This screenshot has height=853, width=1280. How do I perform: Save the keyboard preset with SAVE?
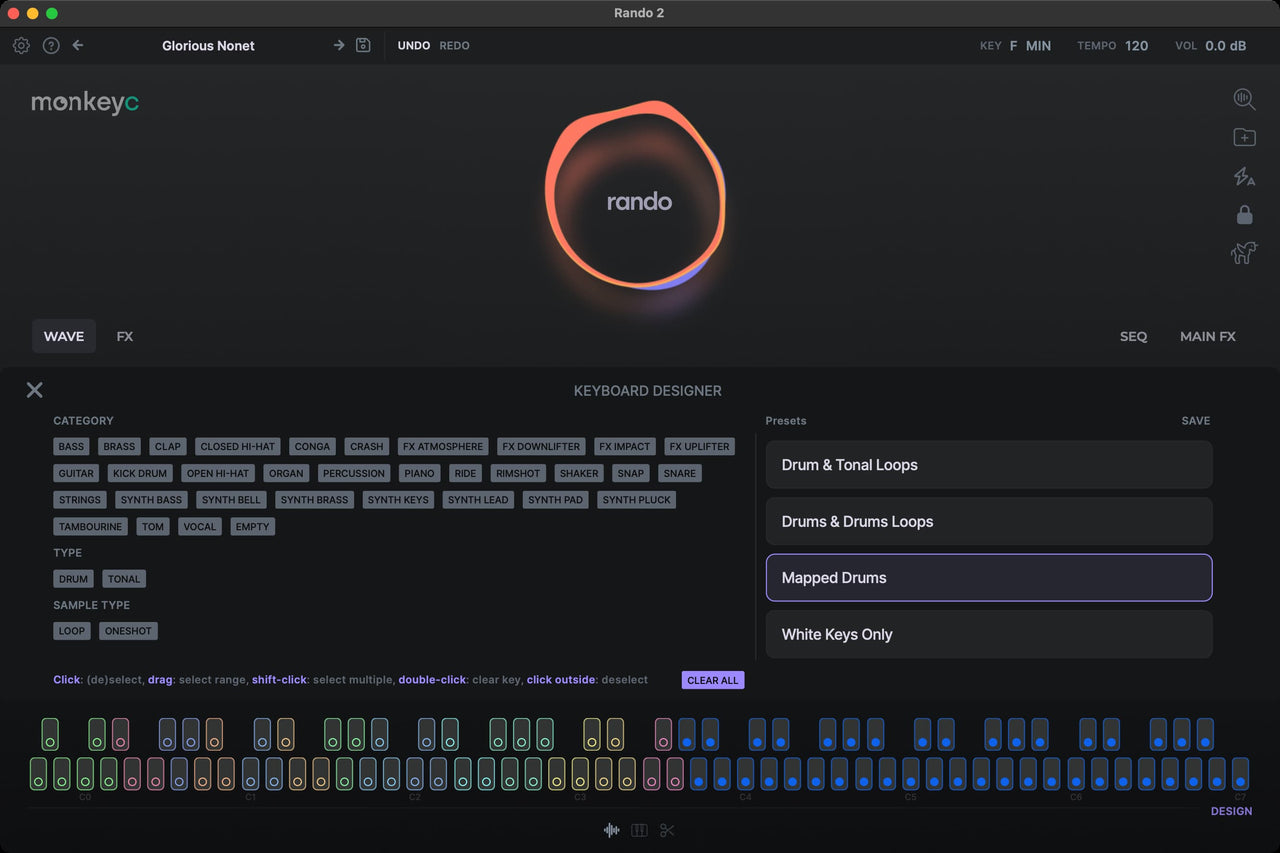pos(1196,421)
